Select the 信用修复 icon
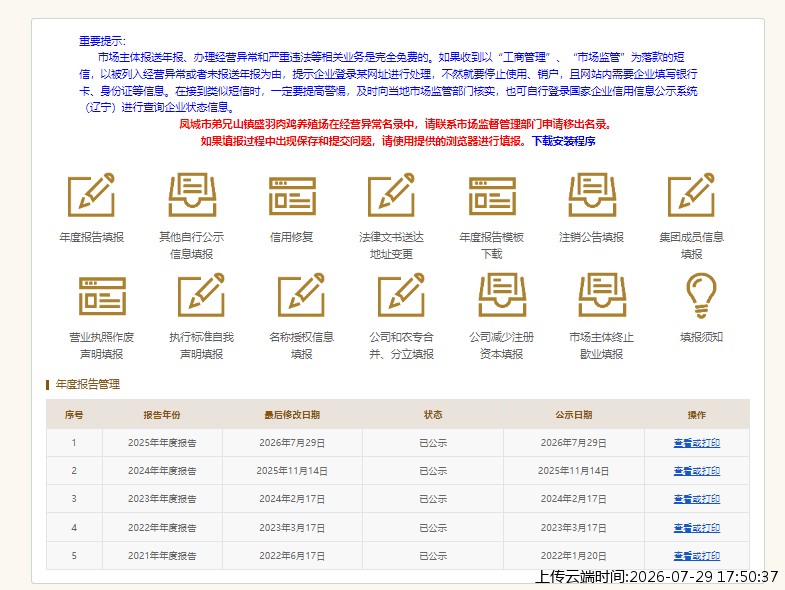The image size is (785, 590). point(292,196)
